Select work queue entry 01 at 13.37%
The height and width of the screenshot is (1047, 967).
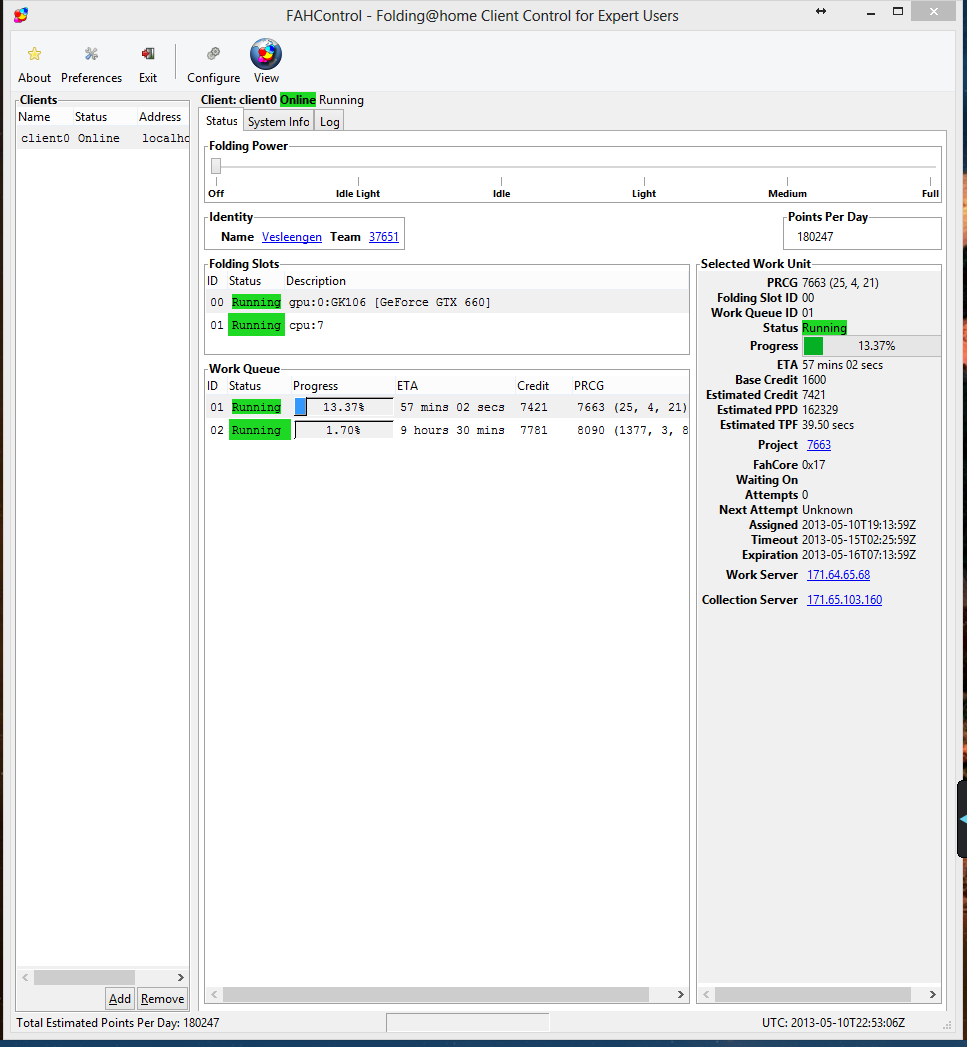tap(447, 407)
